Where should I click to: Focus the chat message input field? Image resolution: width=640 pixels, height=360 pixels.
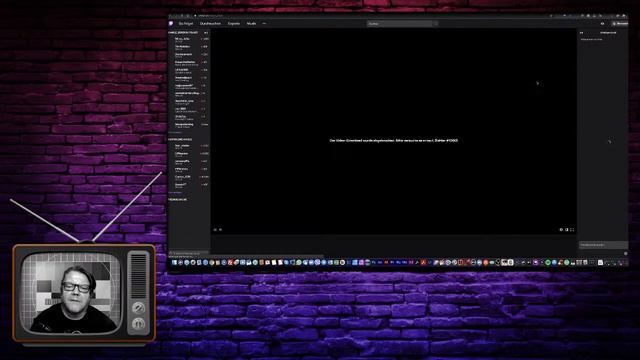point(603,245)
